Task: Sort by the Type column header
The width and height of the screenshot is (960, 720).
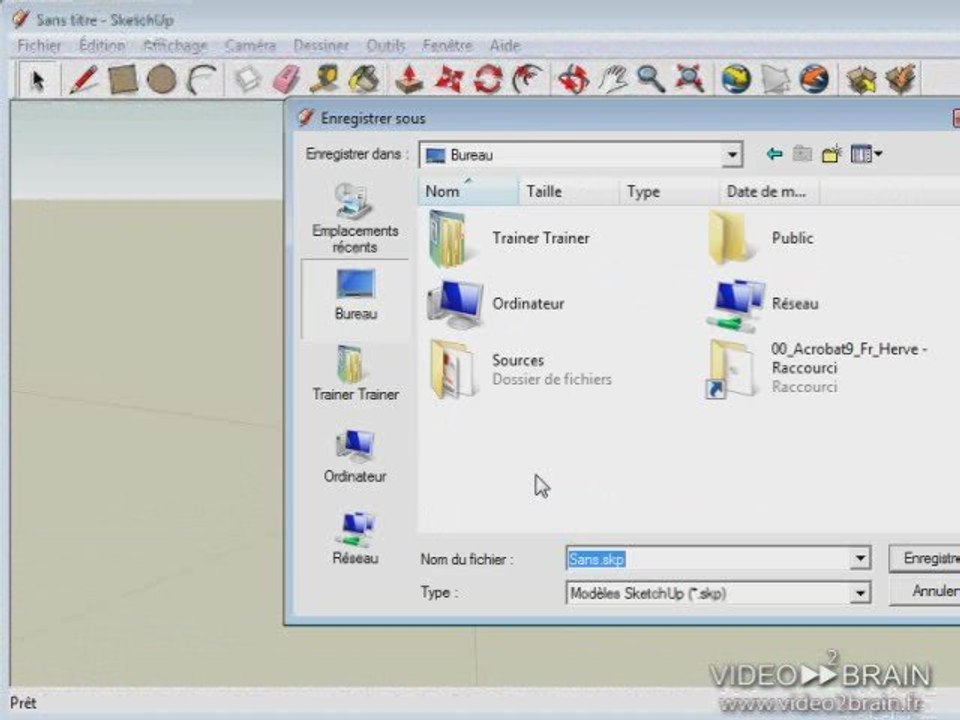Action: [x=669, y=192]
